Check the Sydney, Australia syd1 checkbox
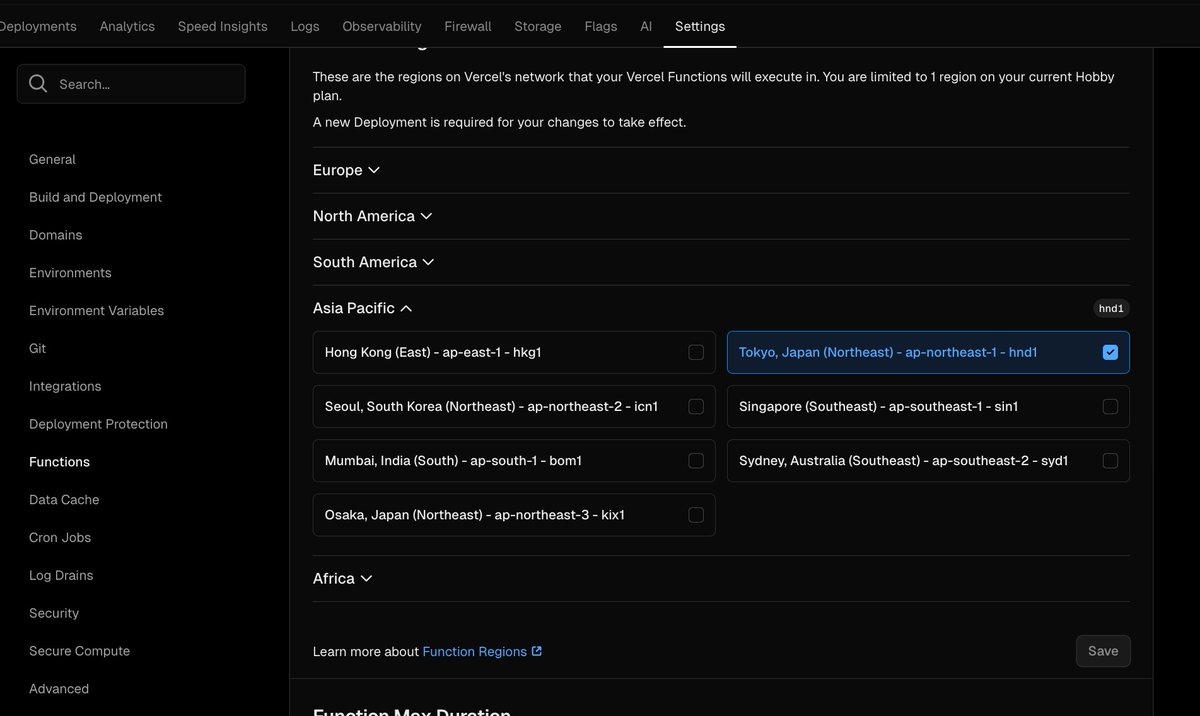1200x716 pixels. (1110, 460)
